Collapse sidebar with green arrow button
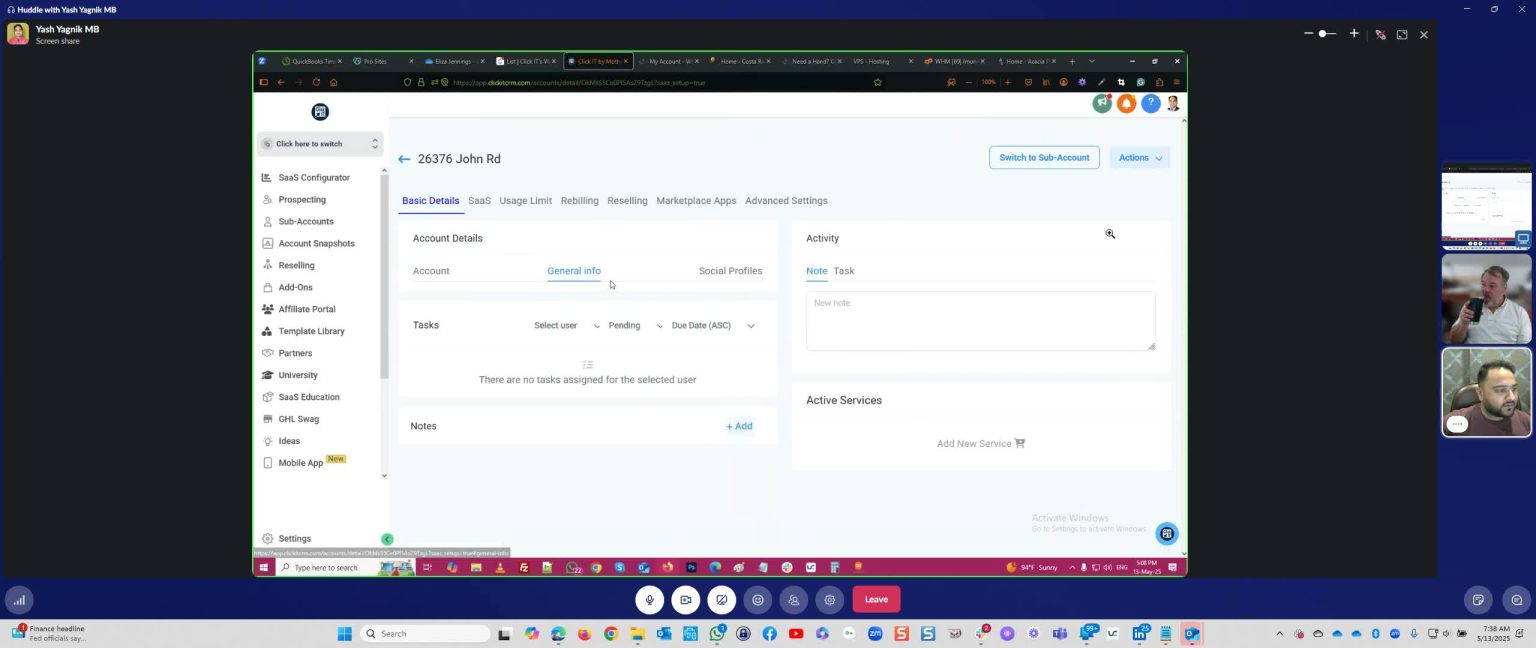The image size is (1536, 648). tap(387, 539)
